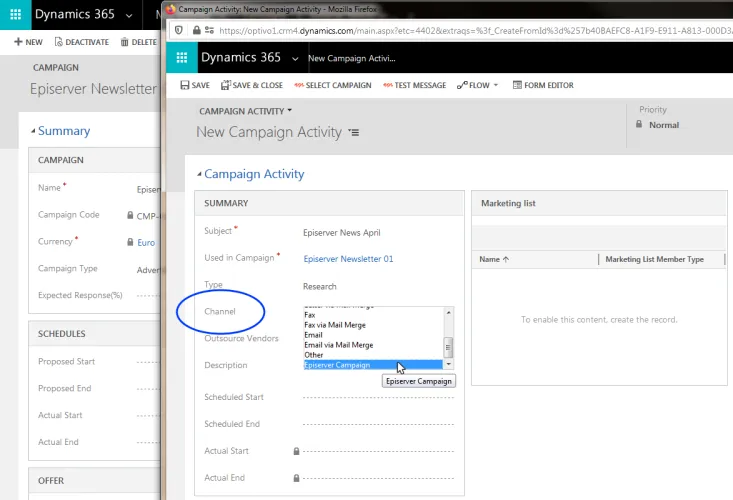Click the lock icon beside Campaign Code
The width and height of the screenshot is (733, 500).
coord(130,215)
